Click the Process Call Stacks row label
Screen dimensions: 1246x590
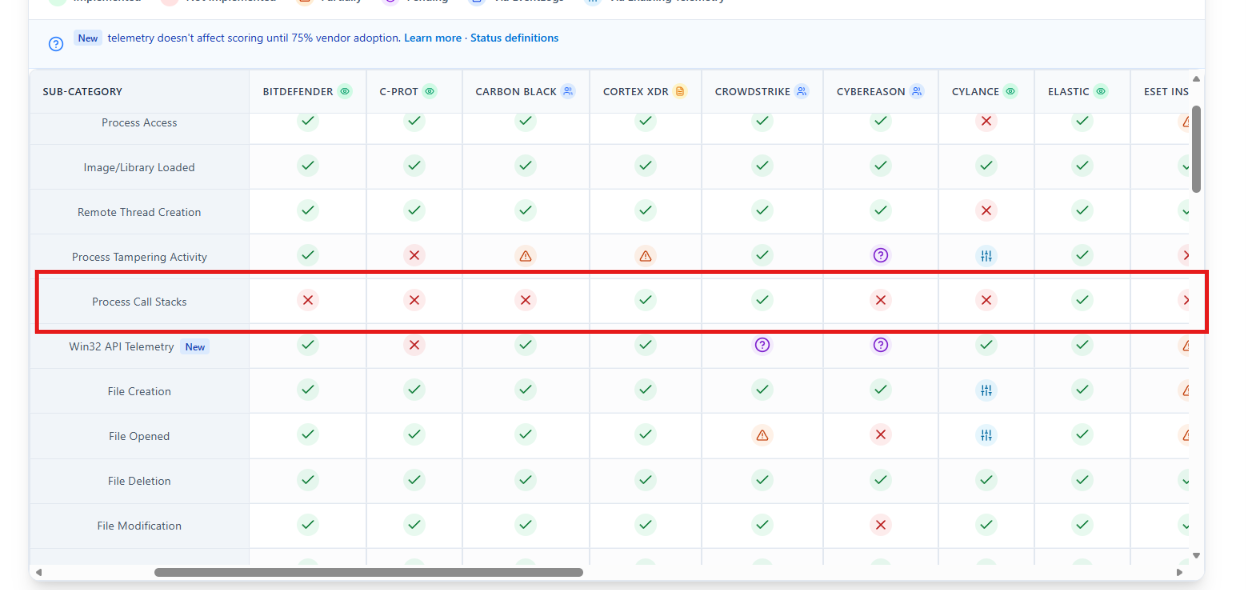pyautogui.click(x=139, y=302)
